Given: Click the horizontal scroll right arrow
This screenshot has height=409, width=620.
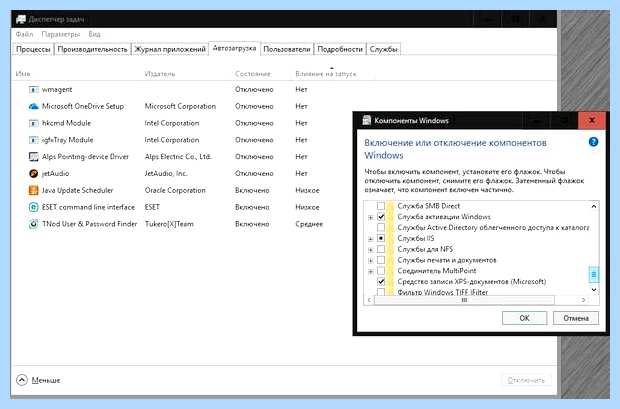Looking at the screenshot, I should [584, 300].
